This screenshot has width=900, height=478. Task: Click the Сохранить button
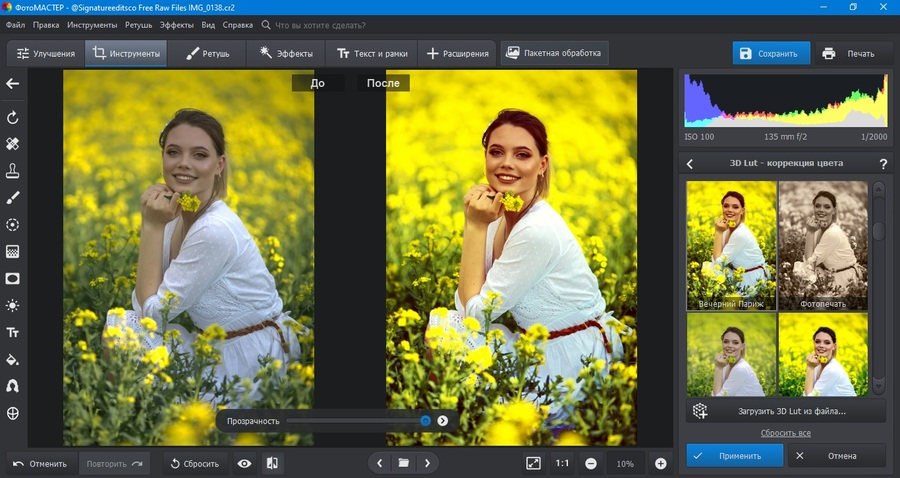click(x=771, y=53)
